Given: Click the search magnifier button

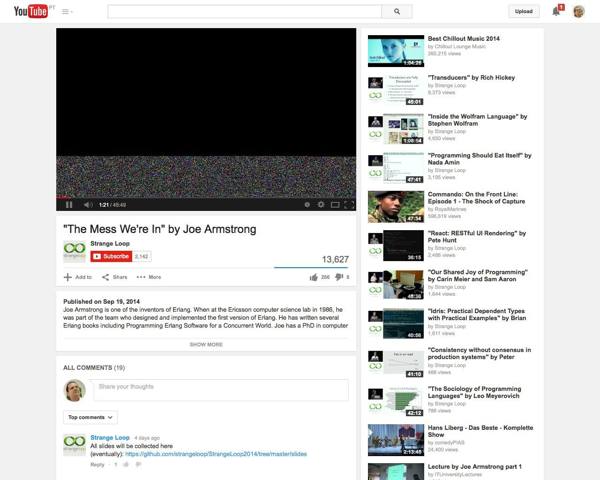Looking at the screenshot, I should click(x=396, y=12).
